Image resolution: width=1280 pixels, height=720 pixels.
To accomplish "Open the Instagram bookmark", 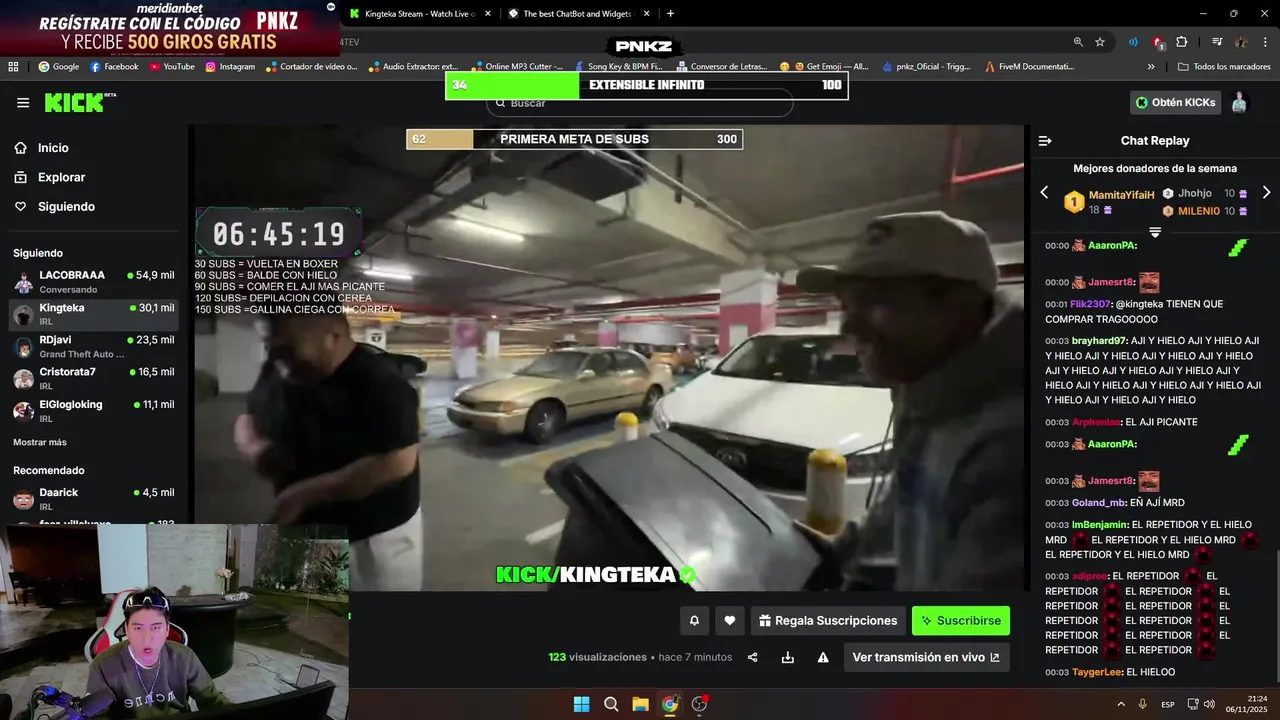I will (x=230, y=67).
